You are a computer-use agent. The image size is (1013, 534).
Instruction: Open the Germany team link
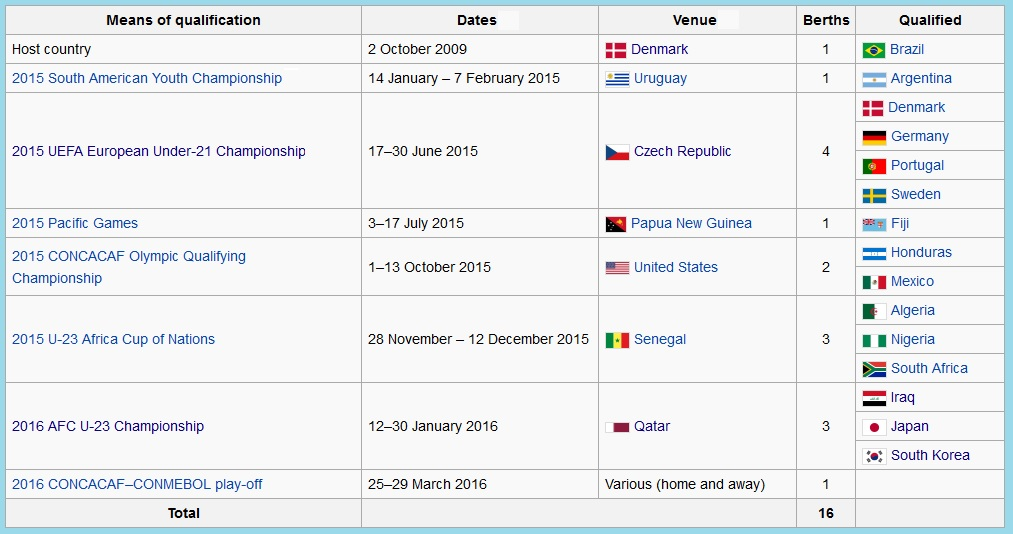coord(920,136)
